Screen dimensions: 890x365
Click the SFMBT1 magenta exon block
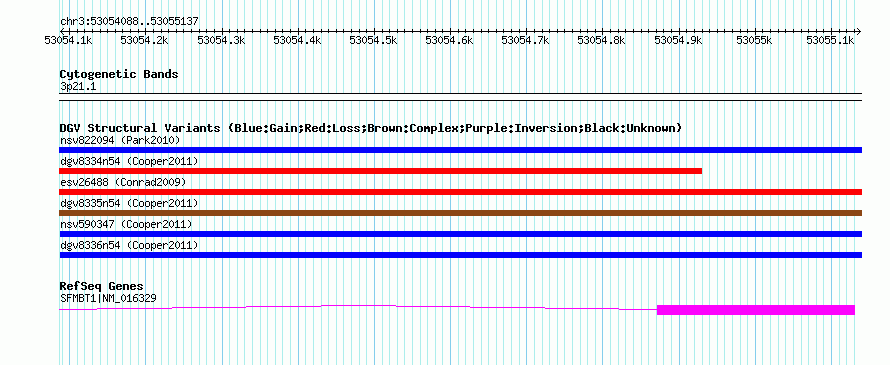click(x=755, y=310)
